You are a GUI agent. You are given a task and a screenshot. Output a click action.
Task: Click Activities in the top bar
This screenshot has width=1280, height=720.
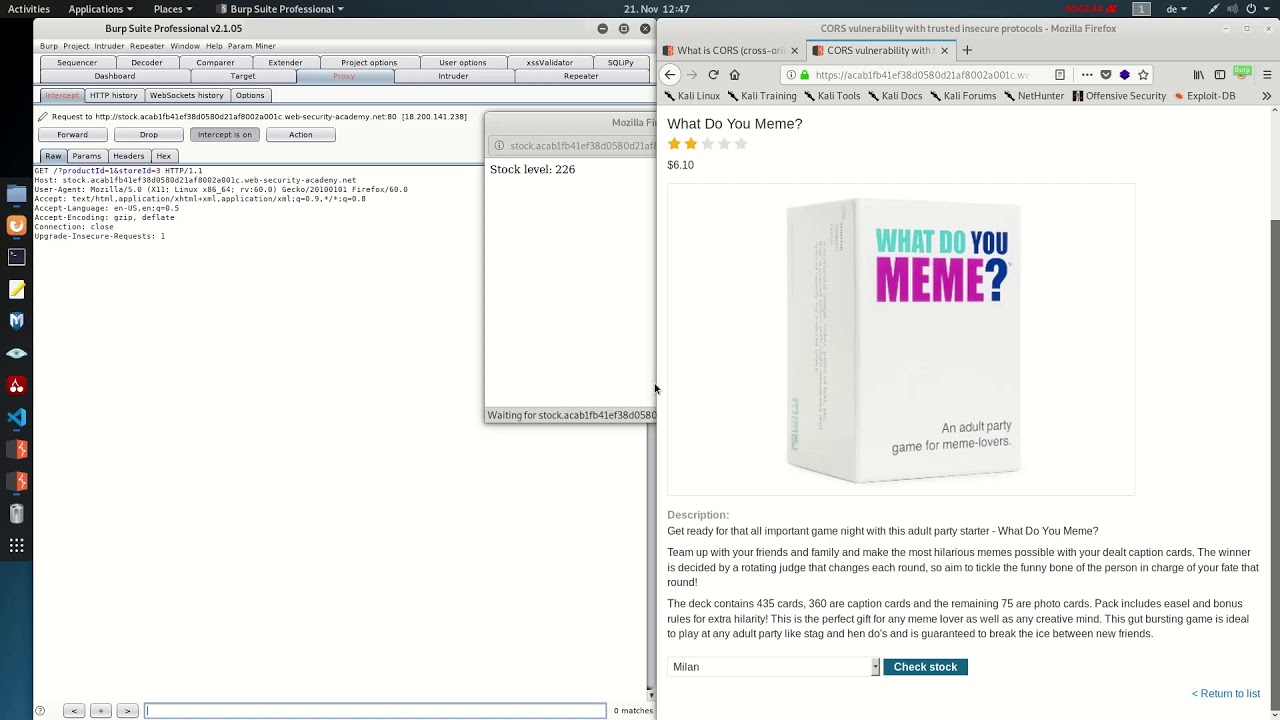click(x=29, y=9)
